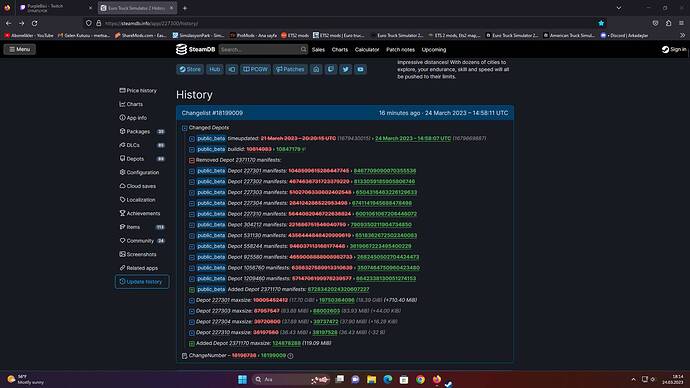Open Packages in the sidebar

pyautogui.click(x=143, y=132)
